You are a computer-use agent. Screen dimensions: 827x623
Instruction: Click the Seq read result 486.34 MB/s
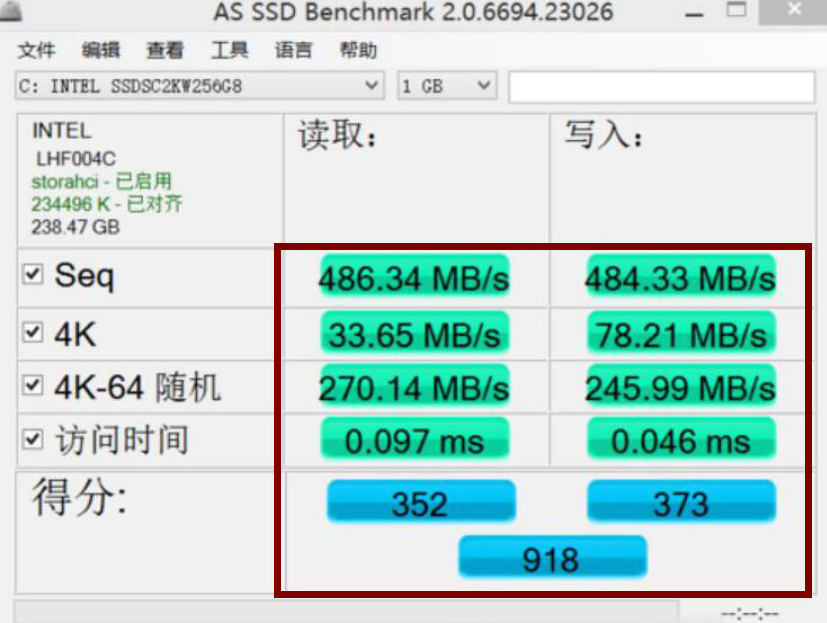point(414,279)
